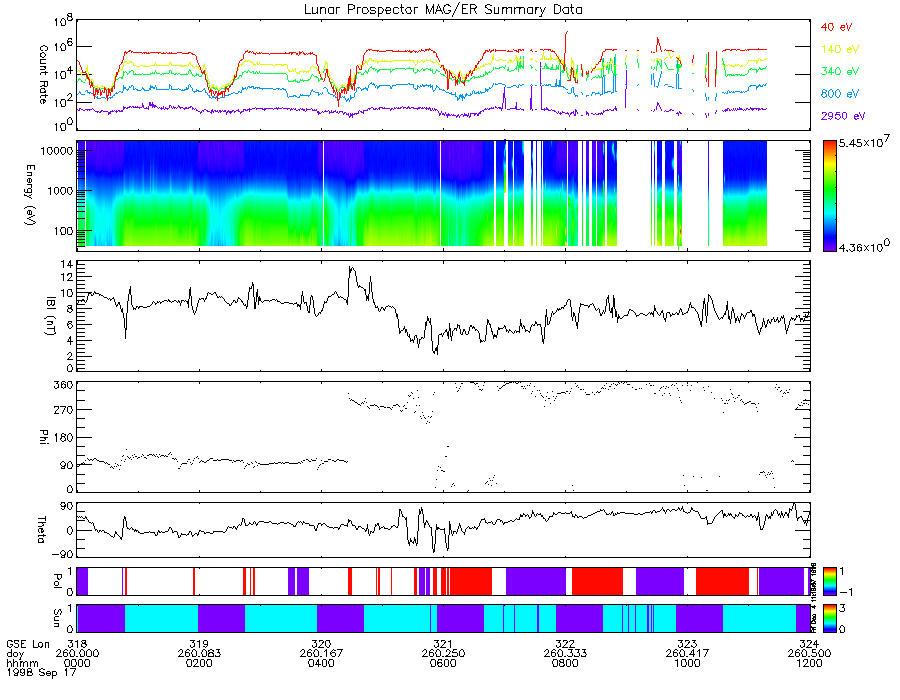Select the green '340 eV' legend label

[840, 71]
